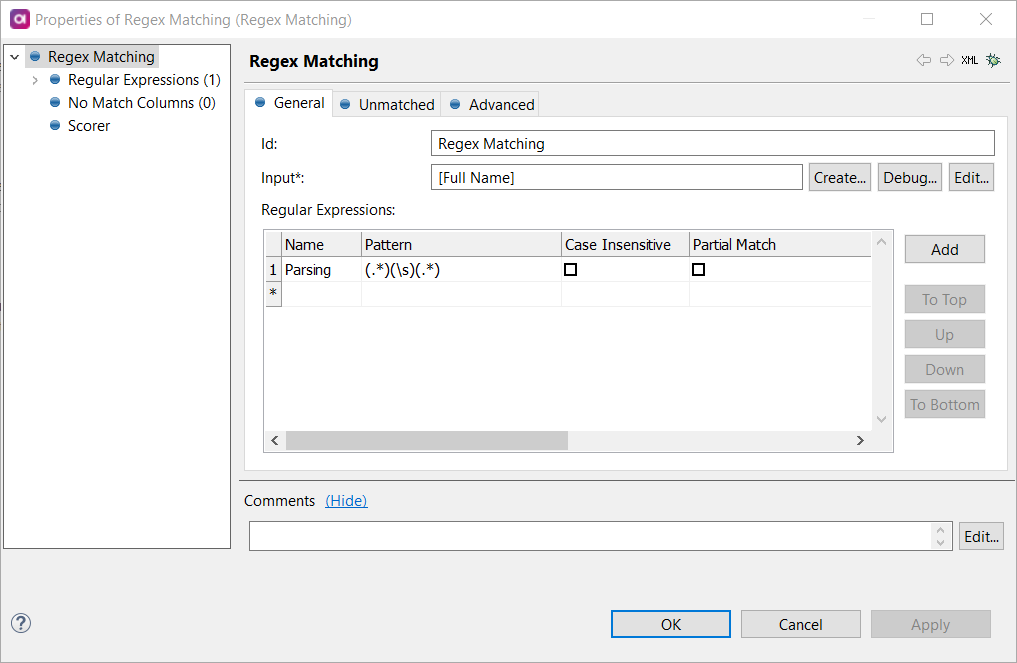
Task: Confirm changes with the OK button
Action: click(670, 623)
